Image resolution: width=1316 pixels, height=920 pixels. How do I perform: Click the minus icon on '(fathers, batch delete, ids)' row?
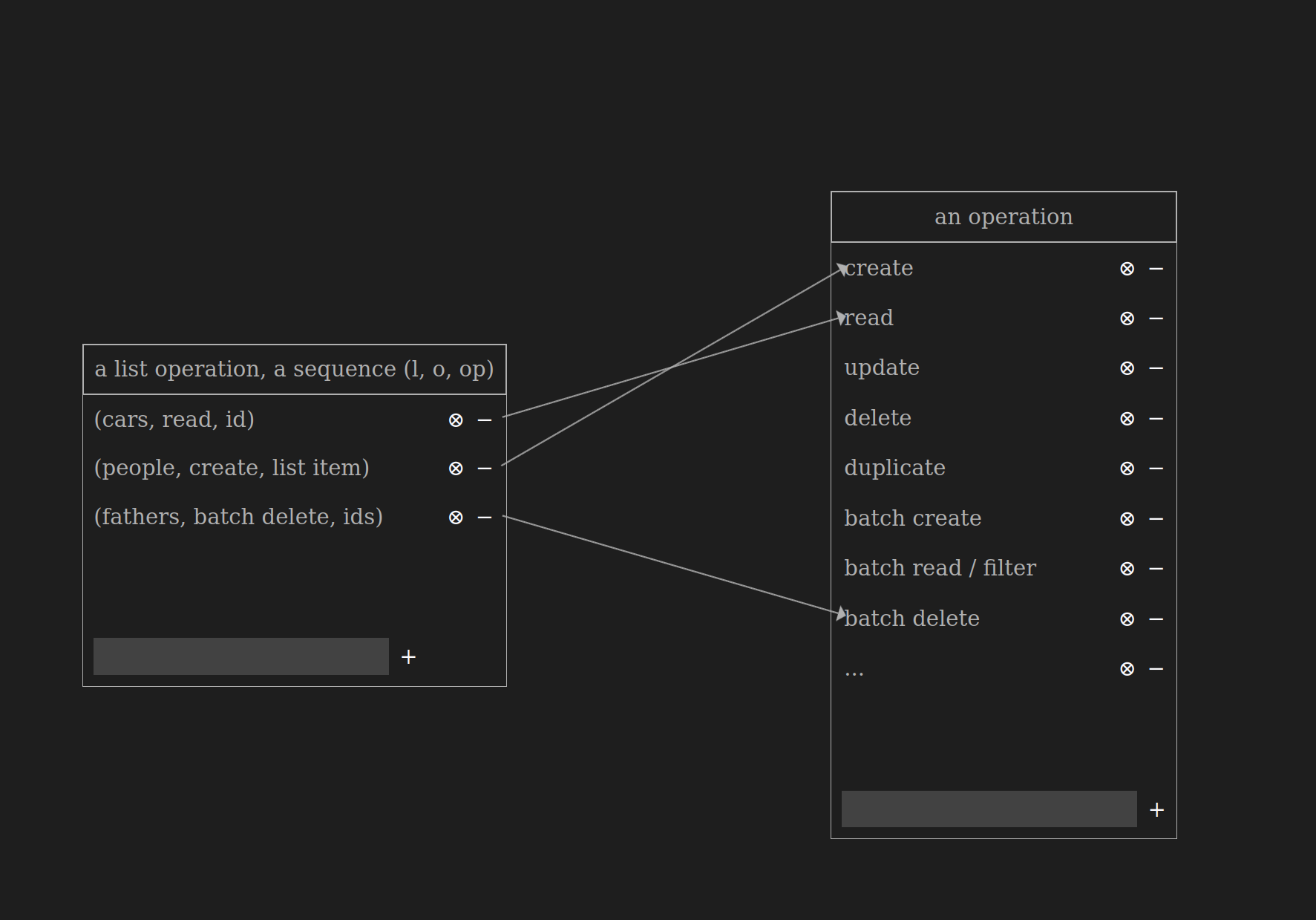pos(485,518)
